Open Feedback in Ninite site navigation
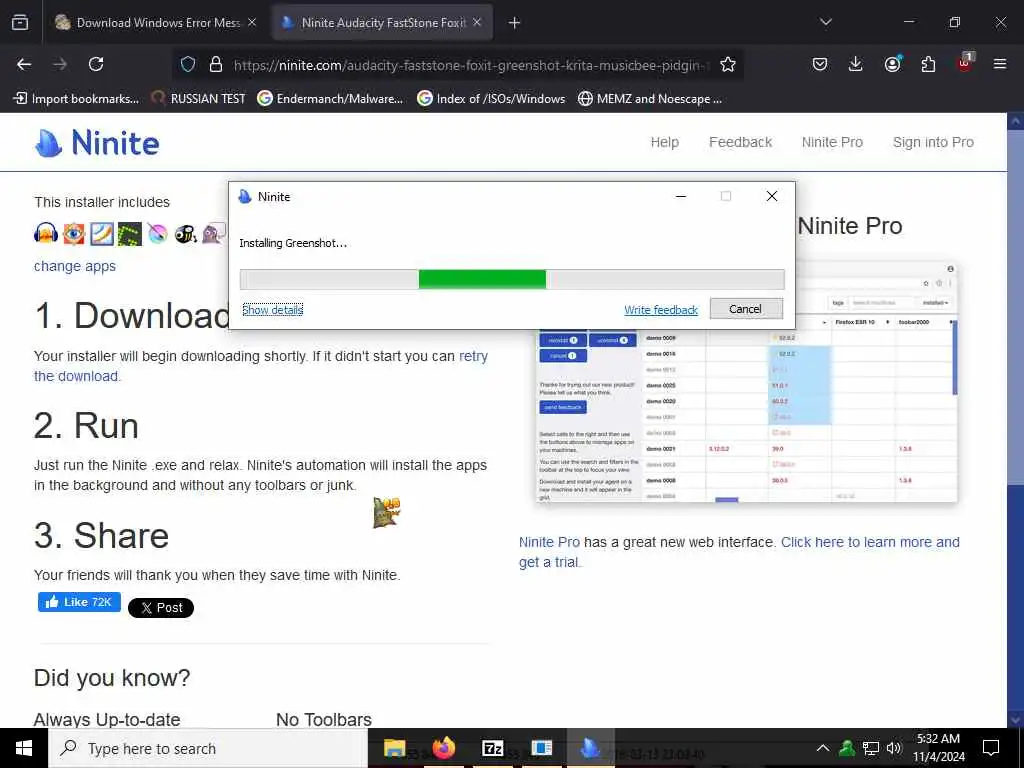This screenshot has width=1024, height=768. click(x=740, y=142)
